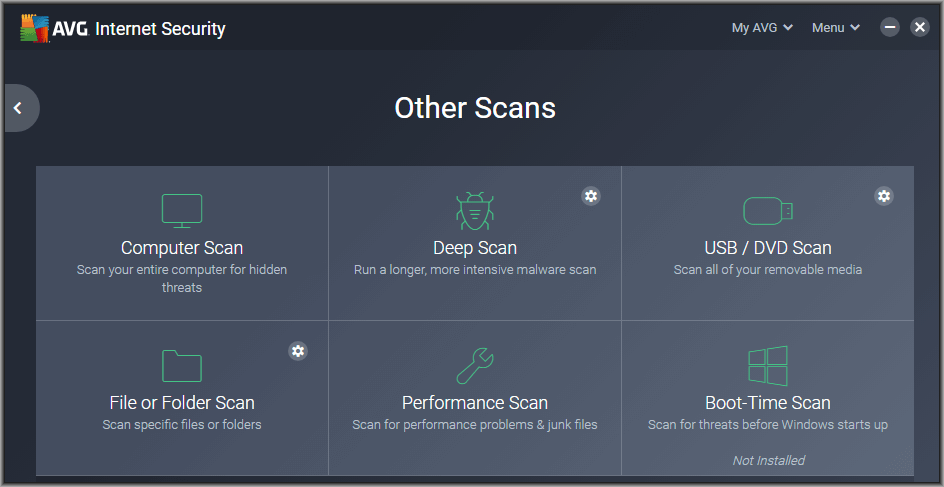Viewport: 944px width, 487px height.
Task: Click the USB drive scan icon
Action: (768, 211)
